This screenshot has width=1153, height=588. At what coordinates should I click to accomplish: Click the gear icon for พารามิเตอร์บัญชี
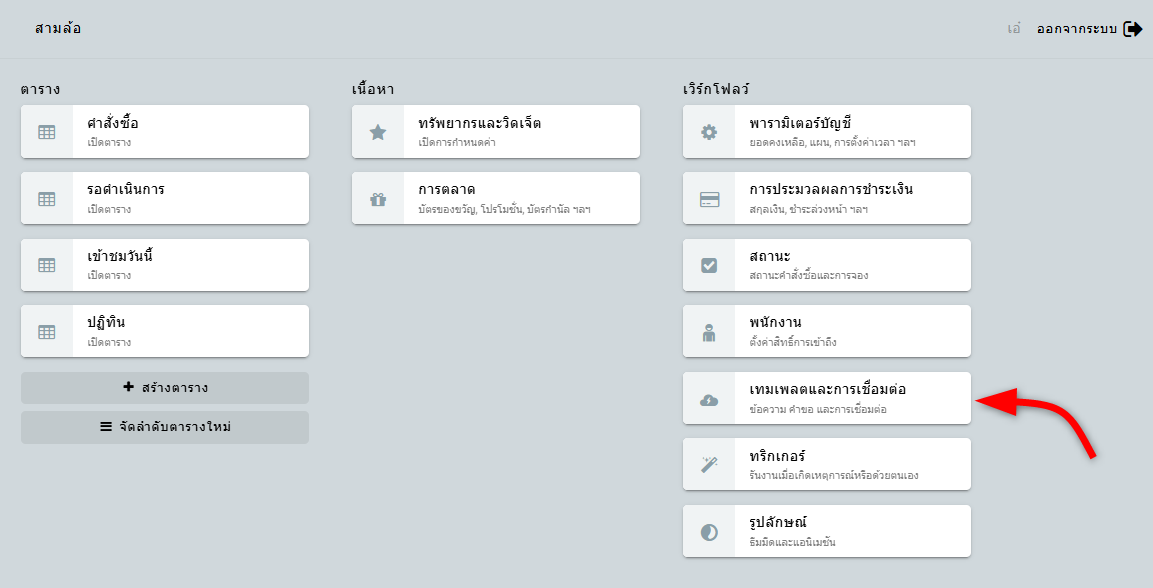pyautogui.click(x=709, y=132)
